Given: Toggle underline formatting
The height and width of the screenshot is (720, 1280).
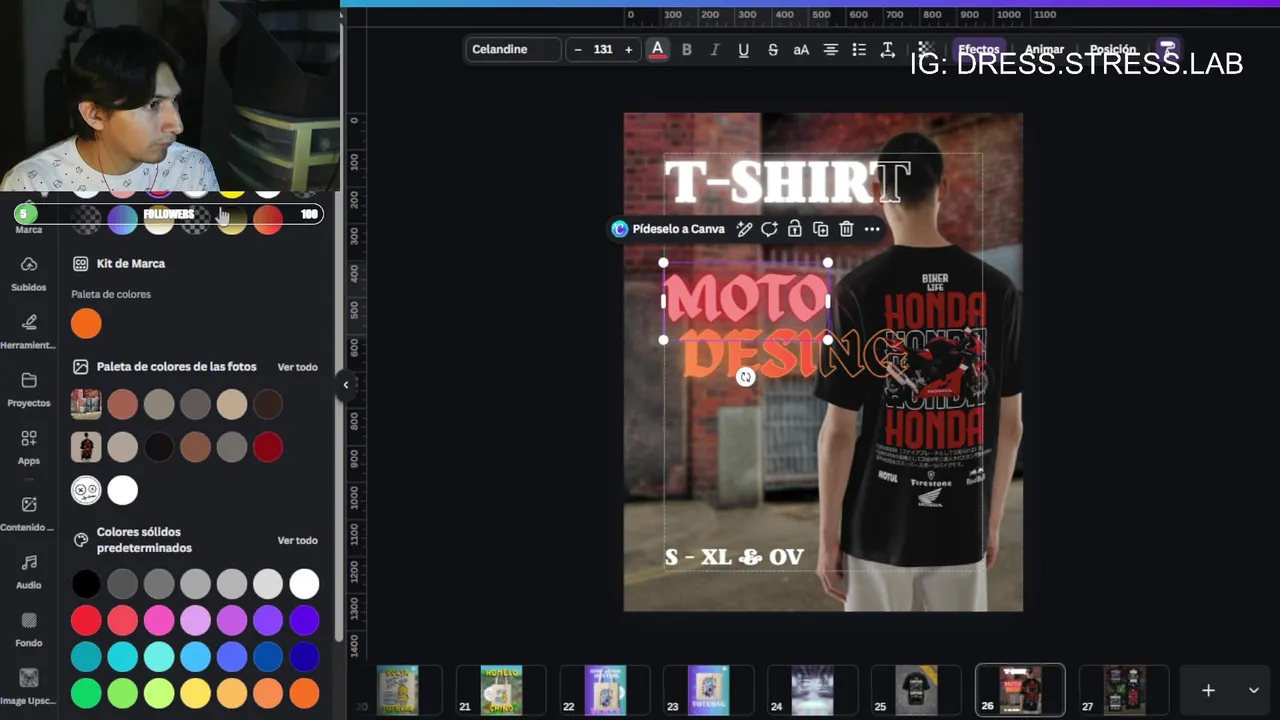Looking at the screenshot, I should (743, 49).
